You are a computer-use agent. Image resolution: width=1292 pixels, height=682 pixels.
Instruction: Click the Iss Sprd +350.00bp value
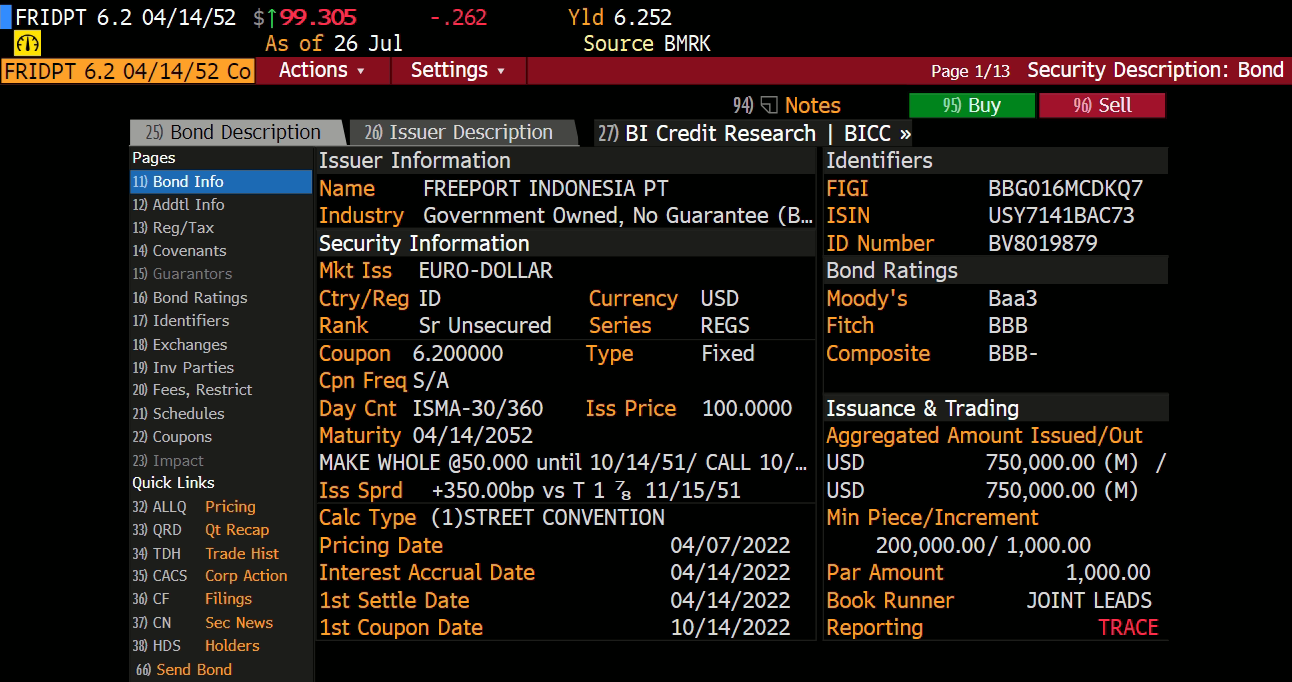click(586, 491)
